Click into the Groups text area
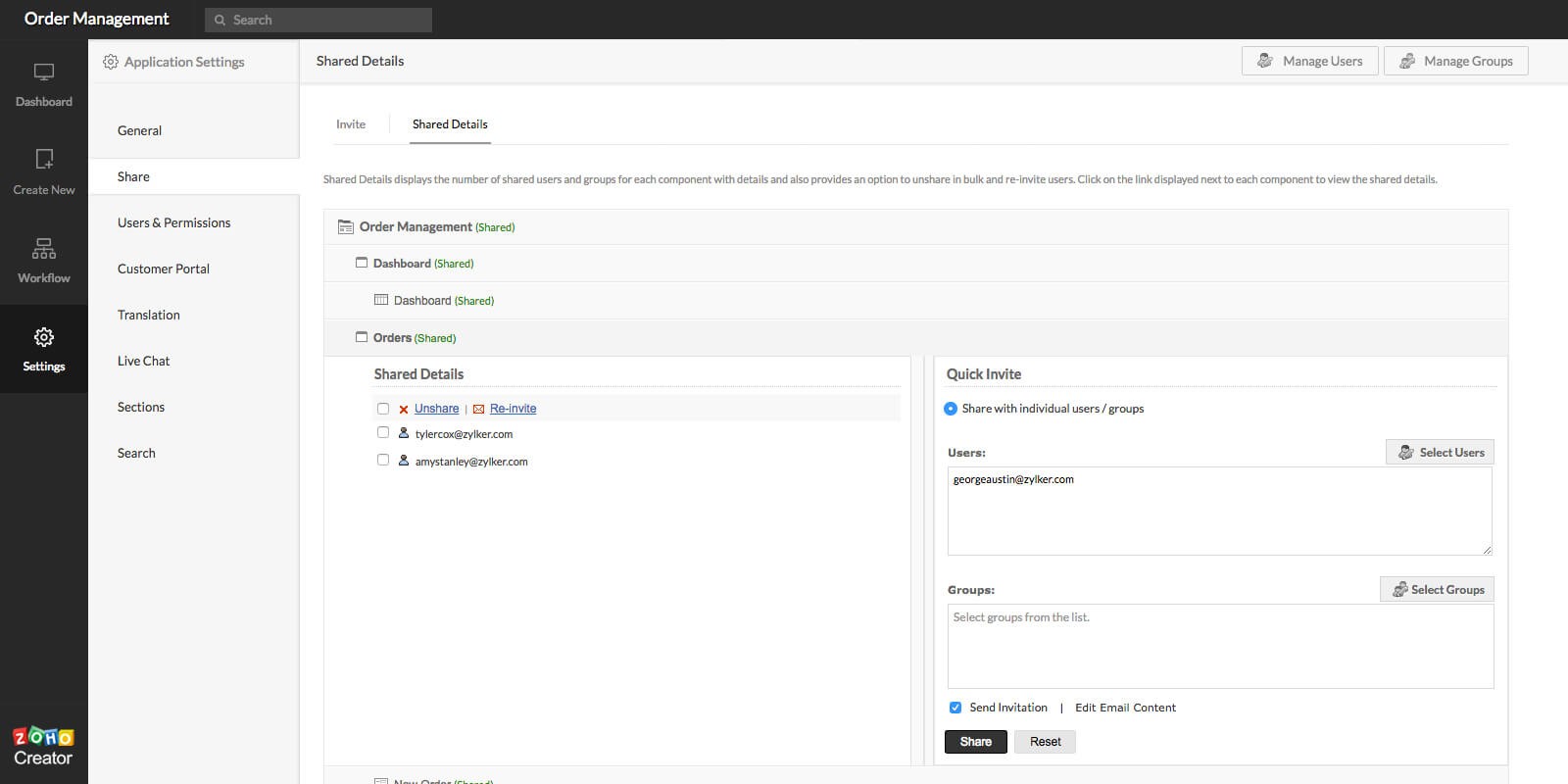Image resolution: width=1568 pixels, height=784 pixels. (x=1219, y=646)
